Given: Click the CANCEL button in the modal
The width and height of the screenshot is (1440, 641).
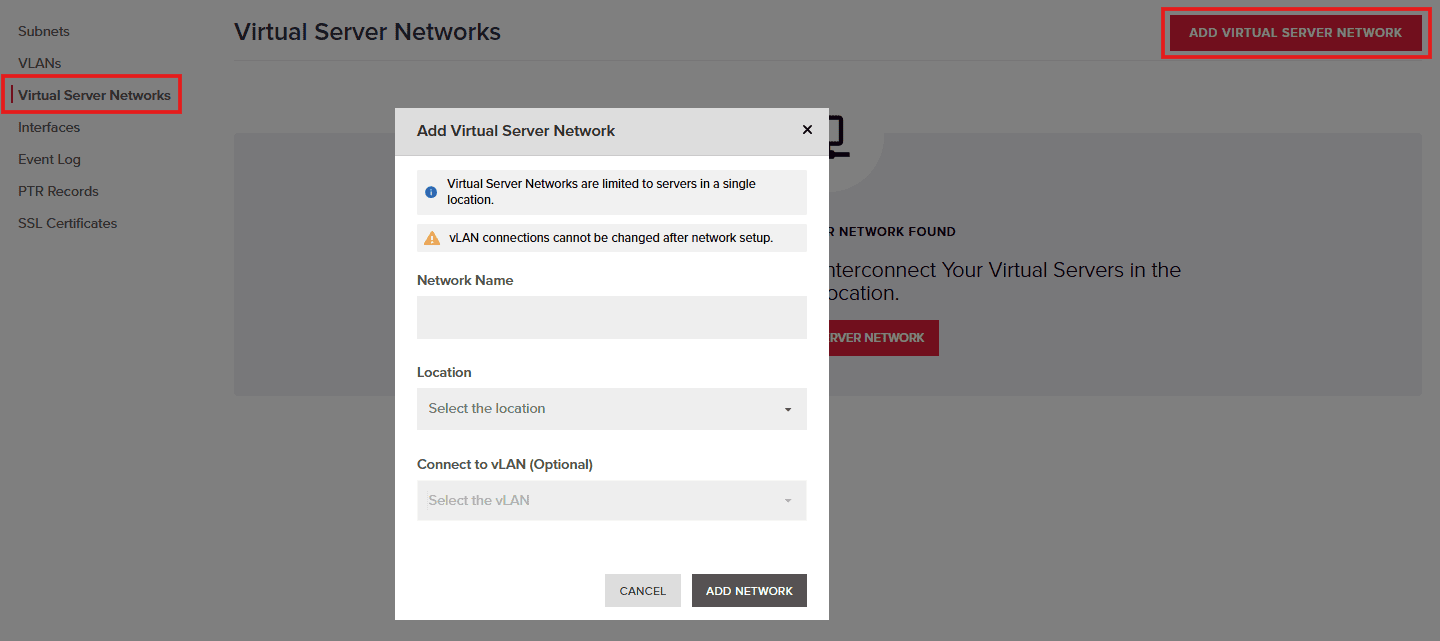Looking at the screenshot, I should [x=642, y=590].
